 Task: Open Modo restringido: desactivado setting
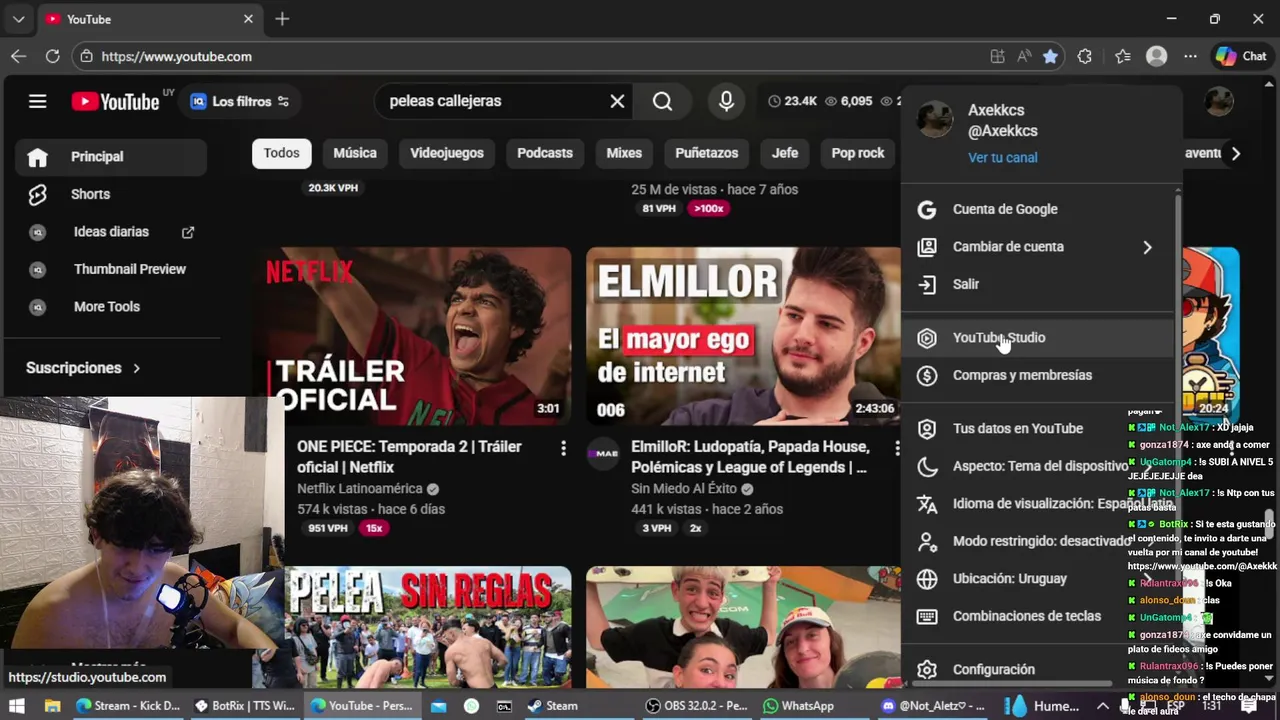[x=1037, y=541]
